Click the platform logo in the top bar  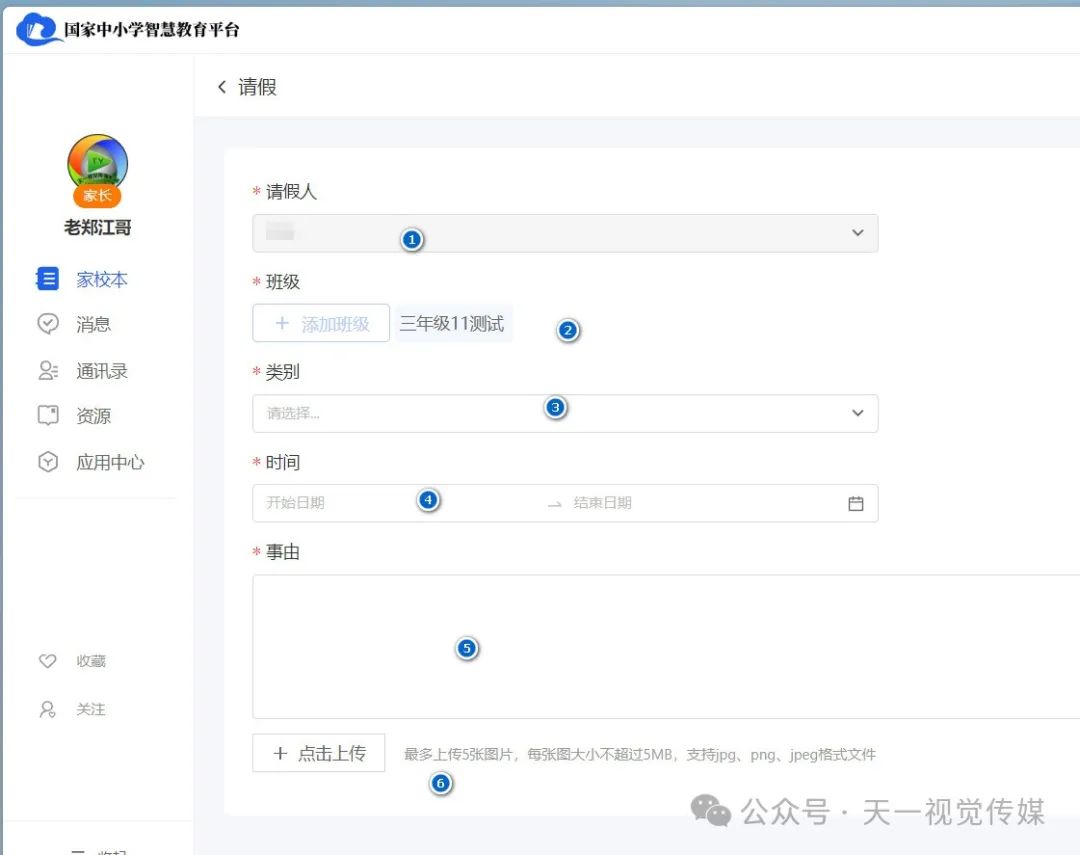[x=38, y=30]
